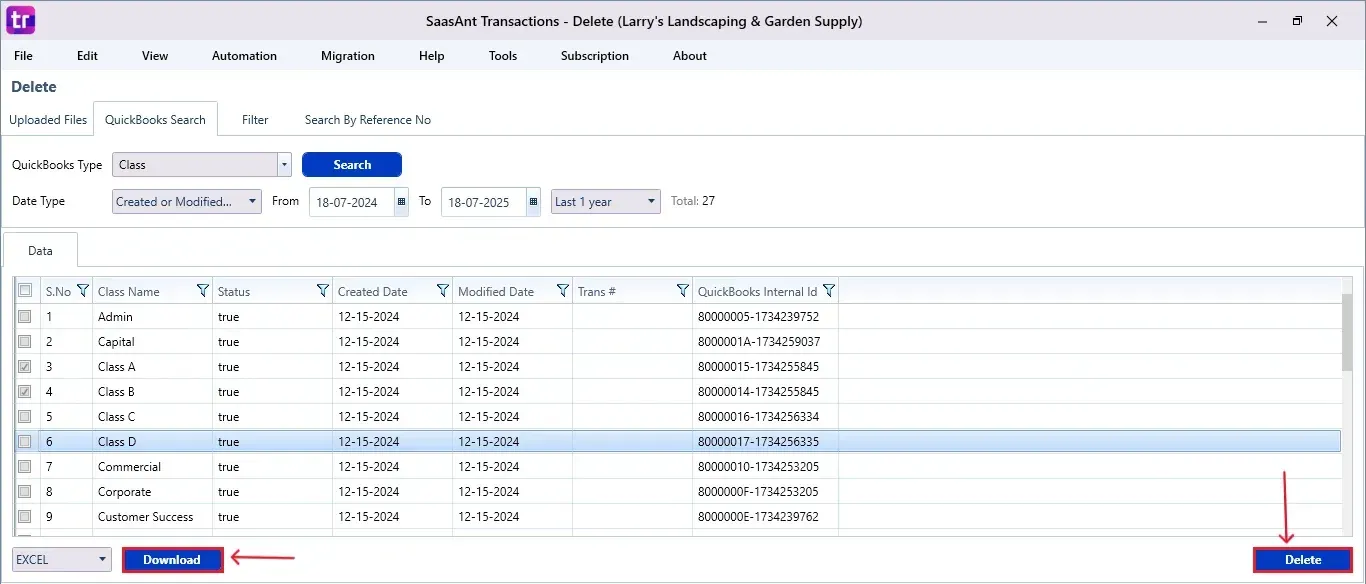
Task: Open filter icon on QuickBooks Internal Id column
Action: [828, 291]
